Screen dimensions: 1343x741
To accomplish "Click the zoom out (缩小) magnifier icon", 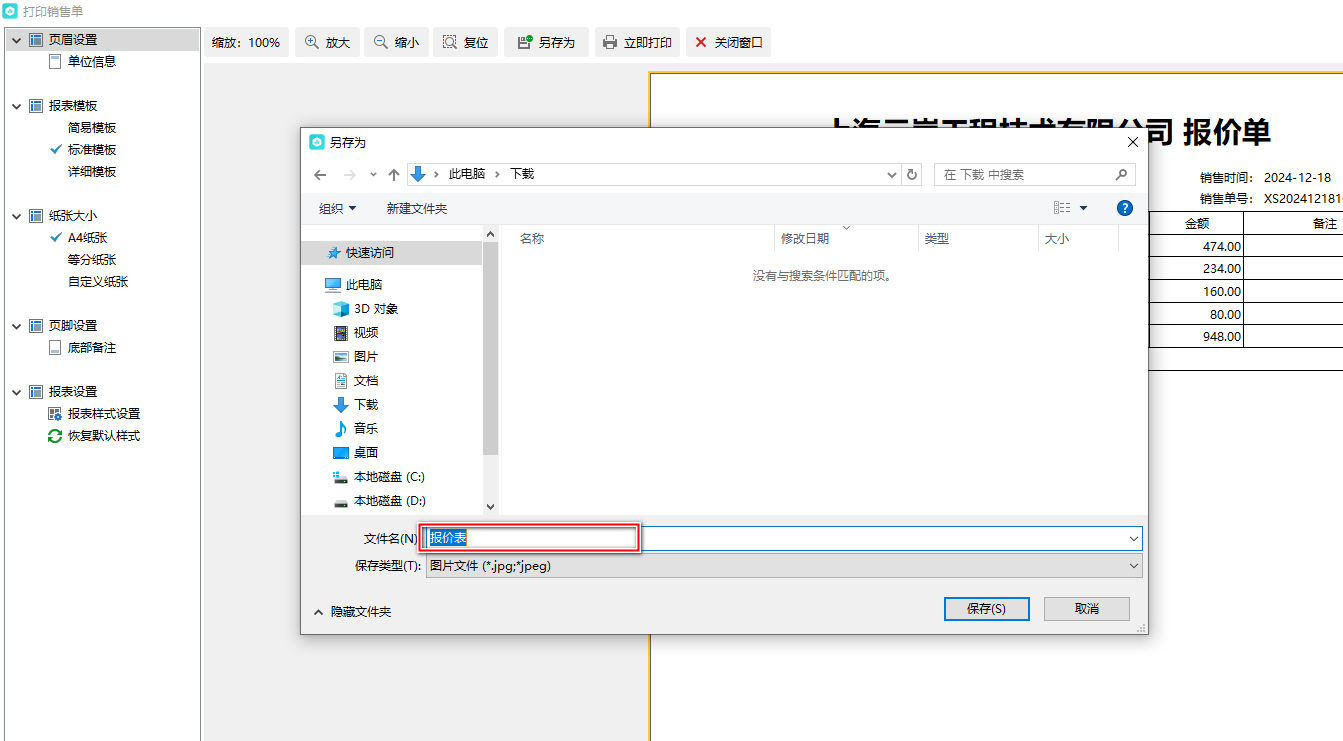I will [381, 43].
